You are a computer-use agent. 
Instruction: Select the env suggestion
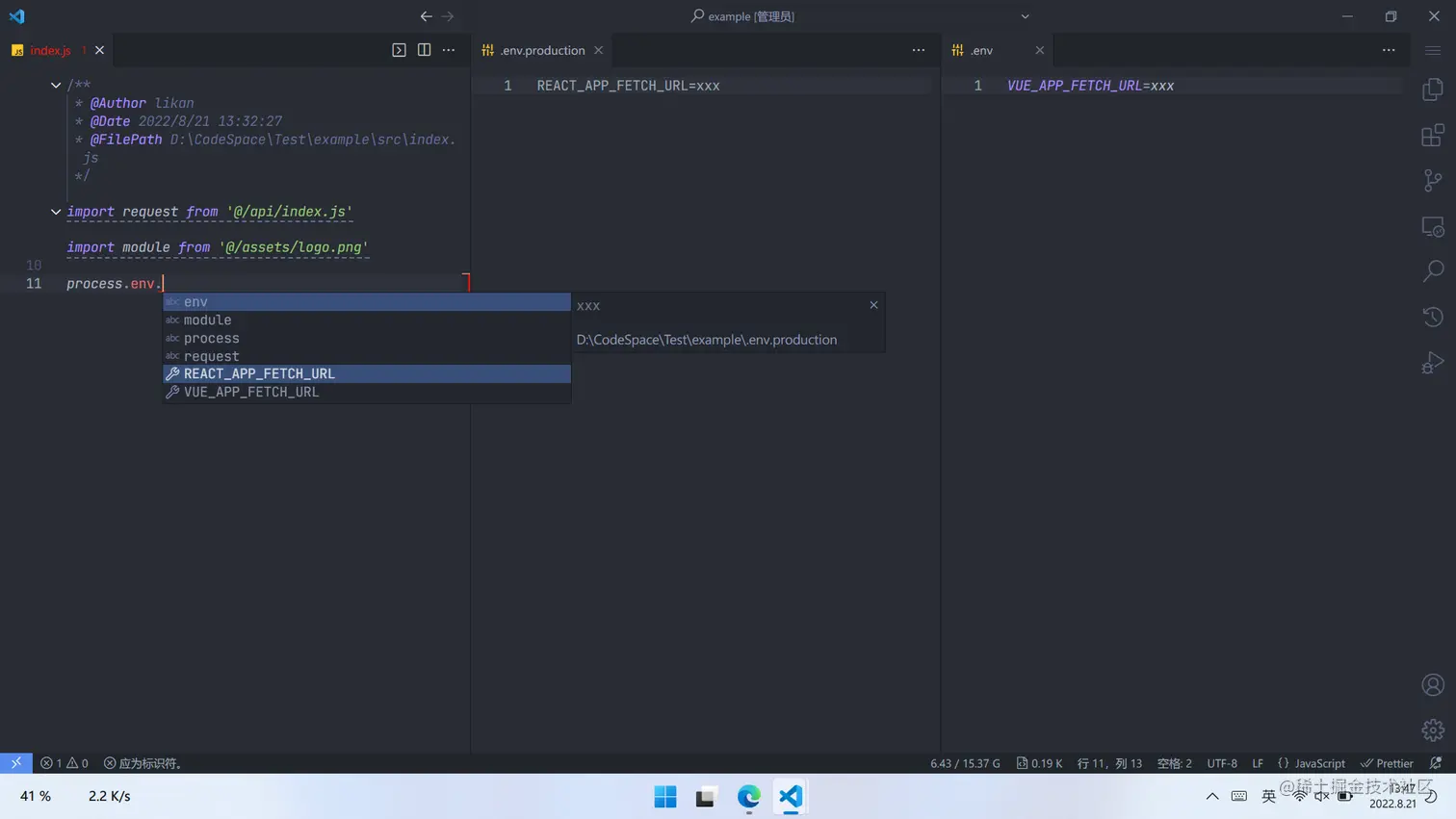point(367,302)
